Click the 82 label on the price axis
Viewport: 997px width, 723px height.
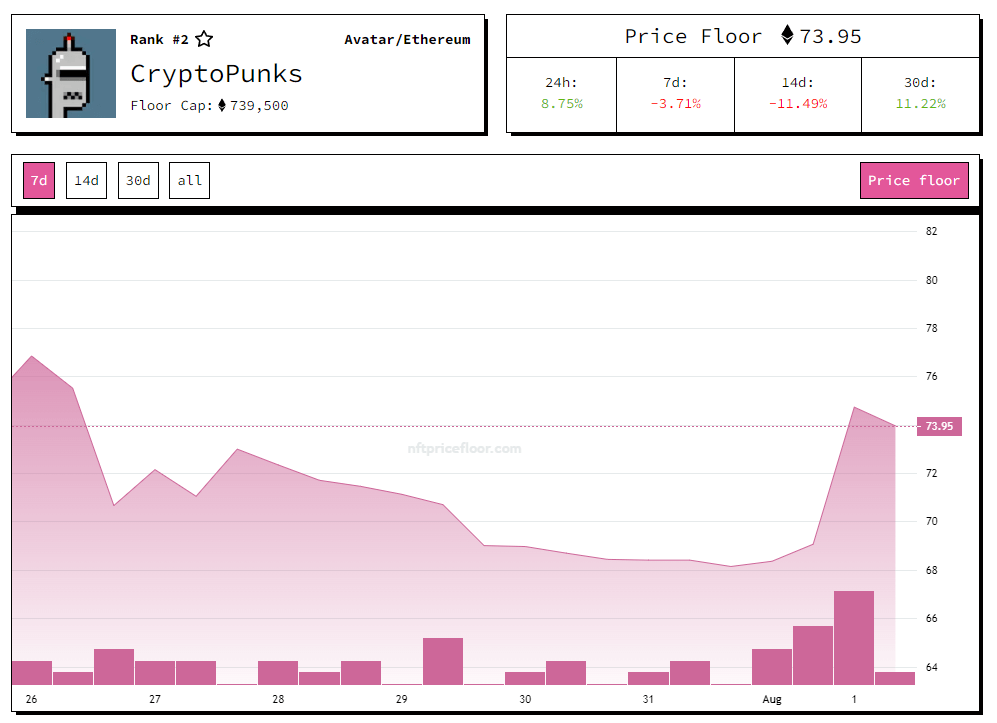[931, 232]
